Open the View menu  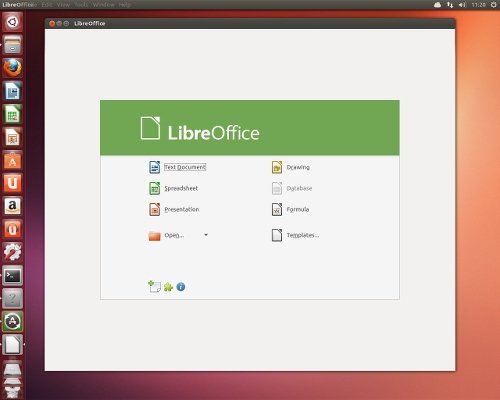[63, 5]
